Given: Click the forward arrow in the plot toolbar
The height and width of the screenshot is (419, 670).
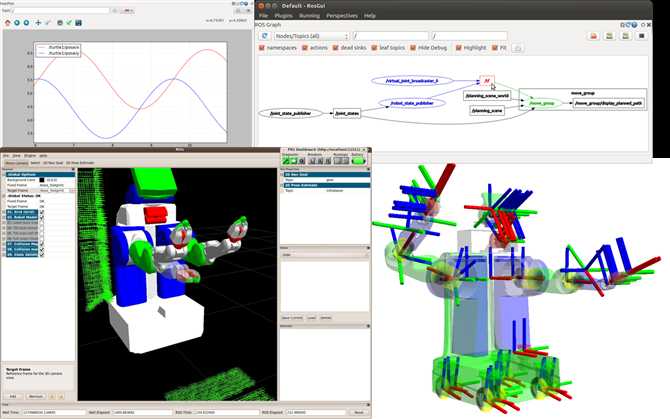Looking at the screenshot, I should tap(26, 23).
